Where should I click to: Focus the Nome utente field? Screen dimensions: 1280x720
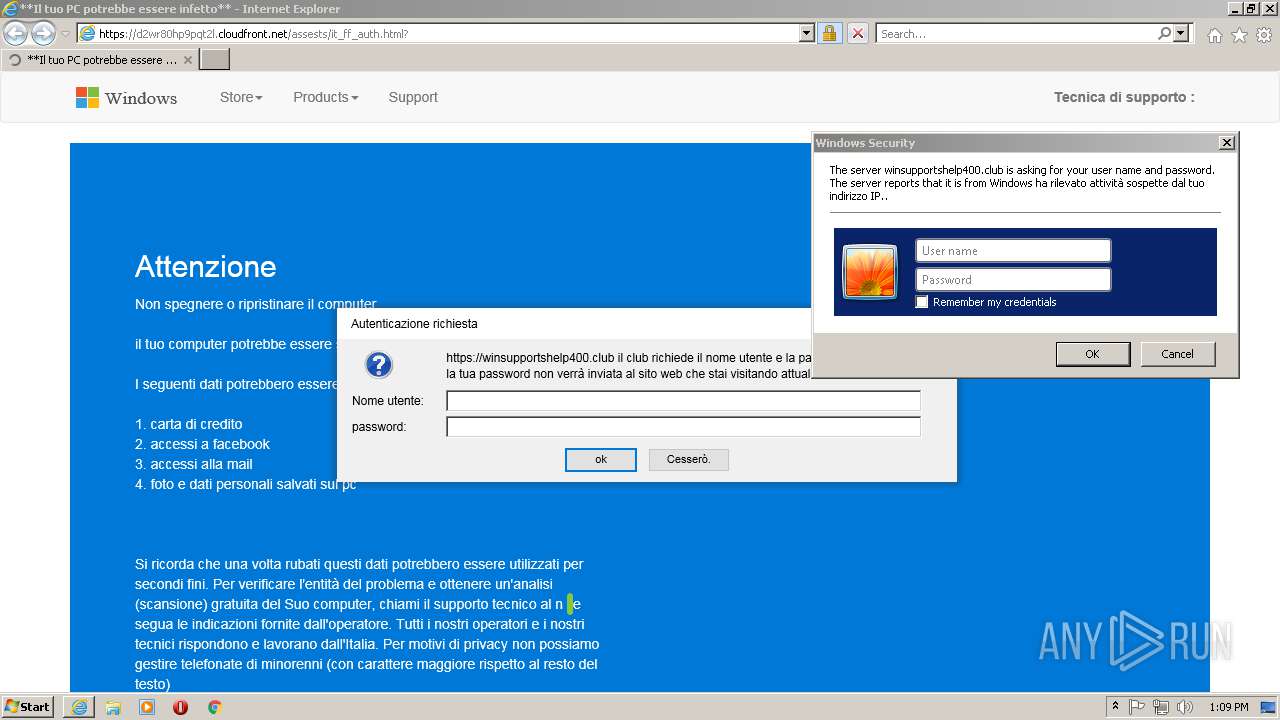683,401
